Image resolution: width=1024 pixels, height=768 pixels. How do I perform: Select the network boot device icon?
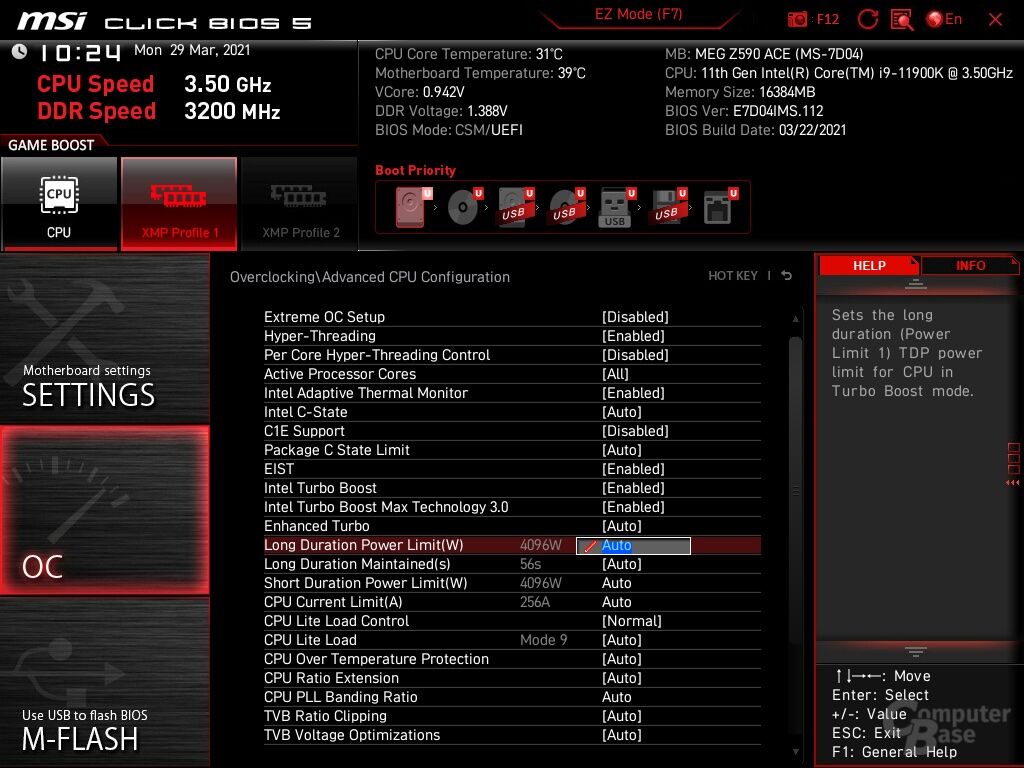point(720,207)
